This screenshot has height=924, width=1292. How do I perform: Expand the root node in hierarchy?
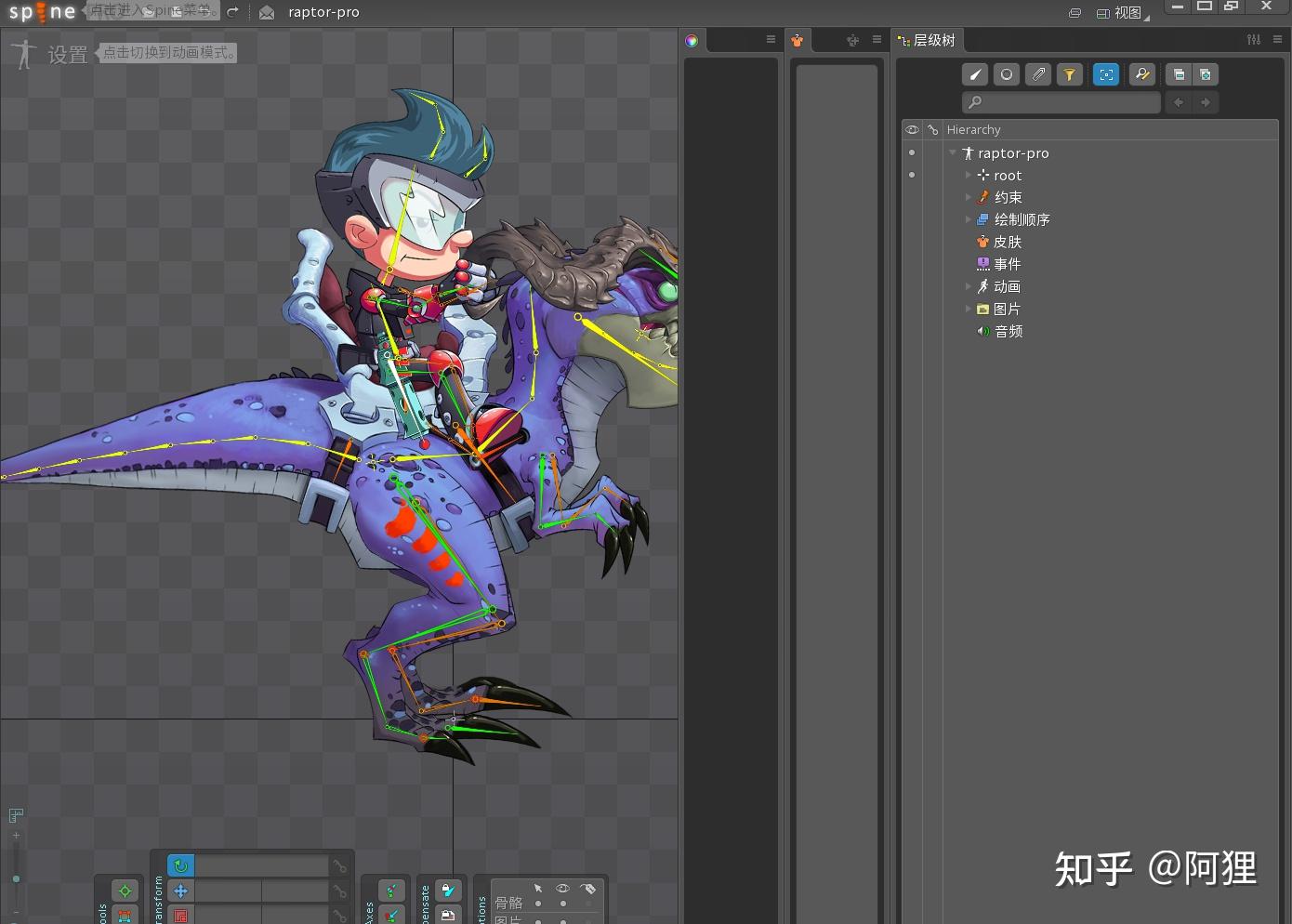(x=968, y=175)
